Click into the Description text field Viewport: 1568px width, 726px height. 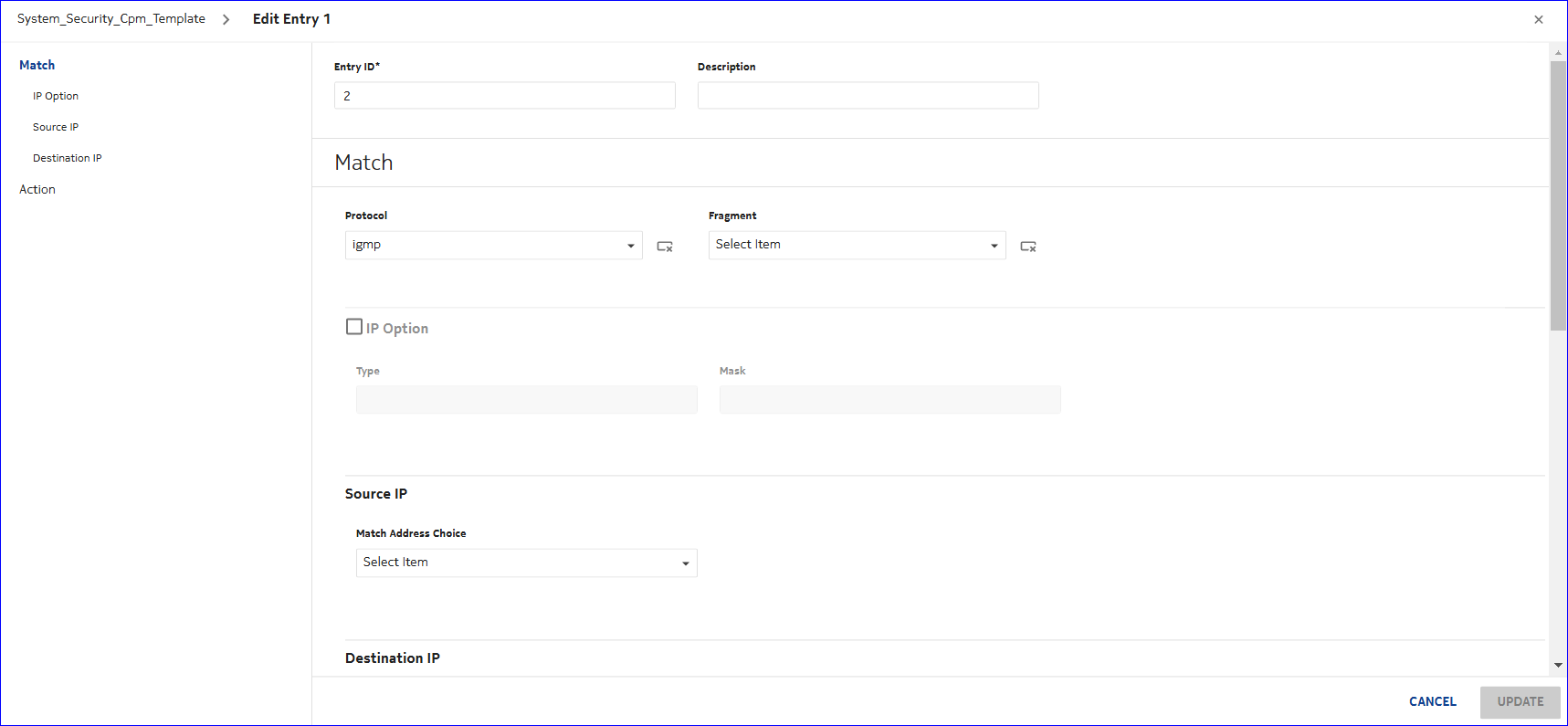tap(868, 96)
